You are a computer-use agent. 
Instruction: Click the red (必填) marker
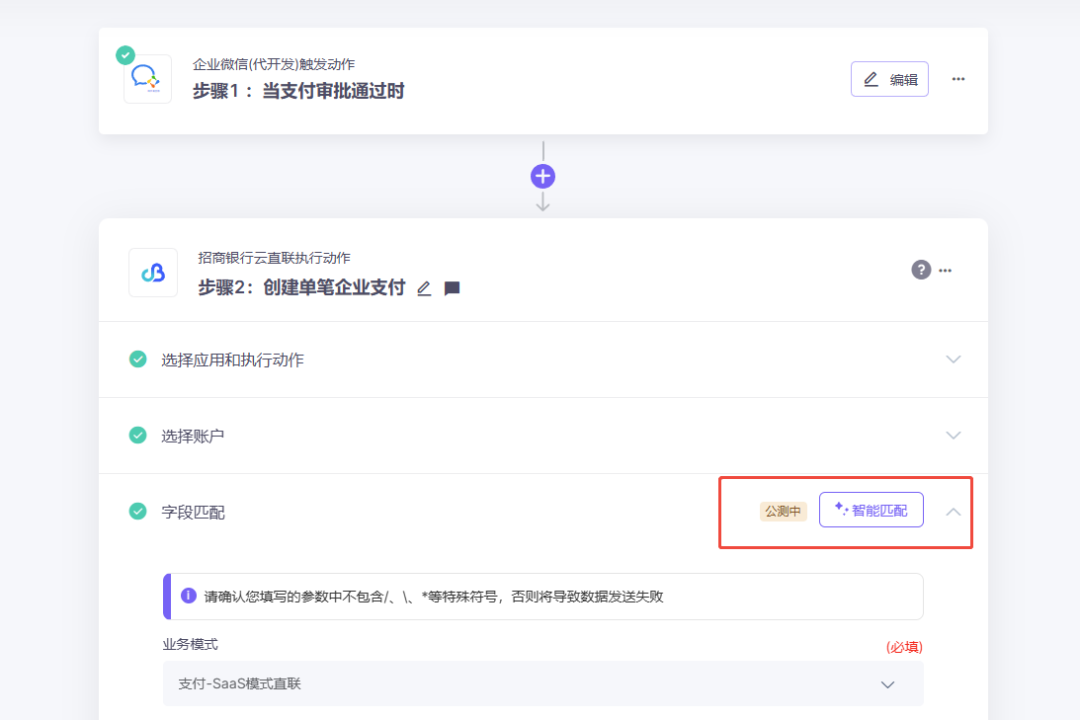(x=904, y=647)
